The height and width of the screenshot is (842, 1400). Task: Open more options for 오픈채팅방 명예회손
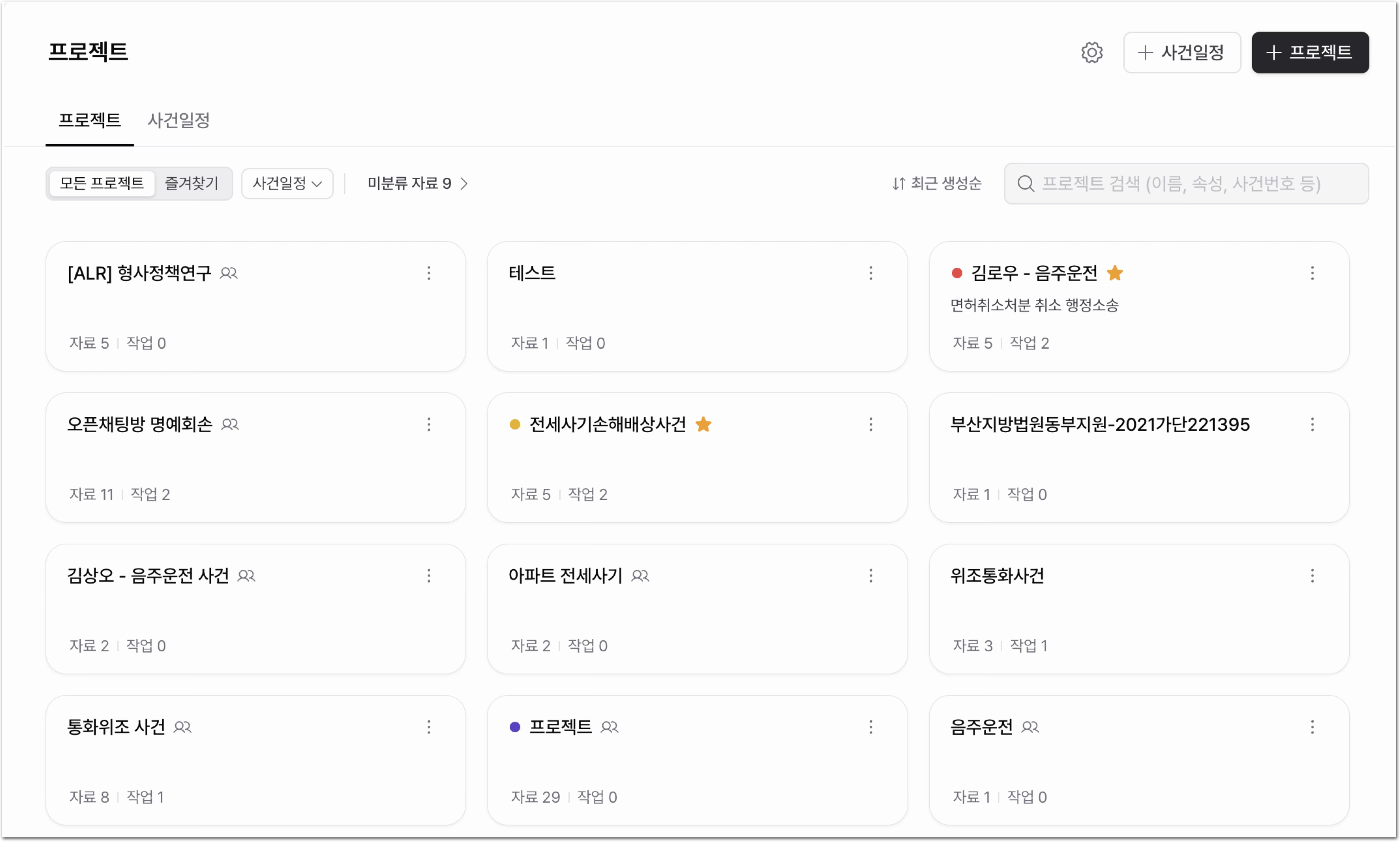[x=428, y=424]
